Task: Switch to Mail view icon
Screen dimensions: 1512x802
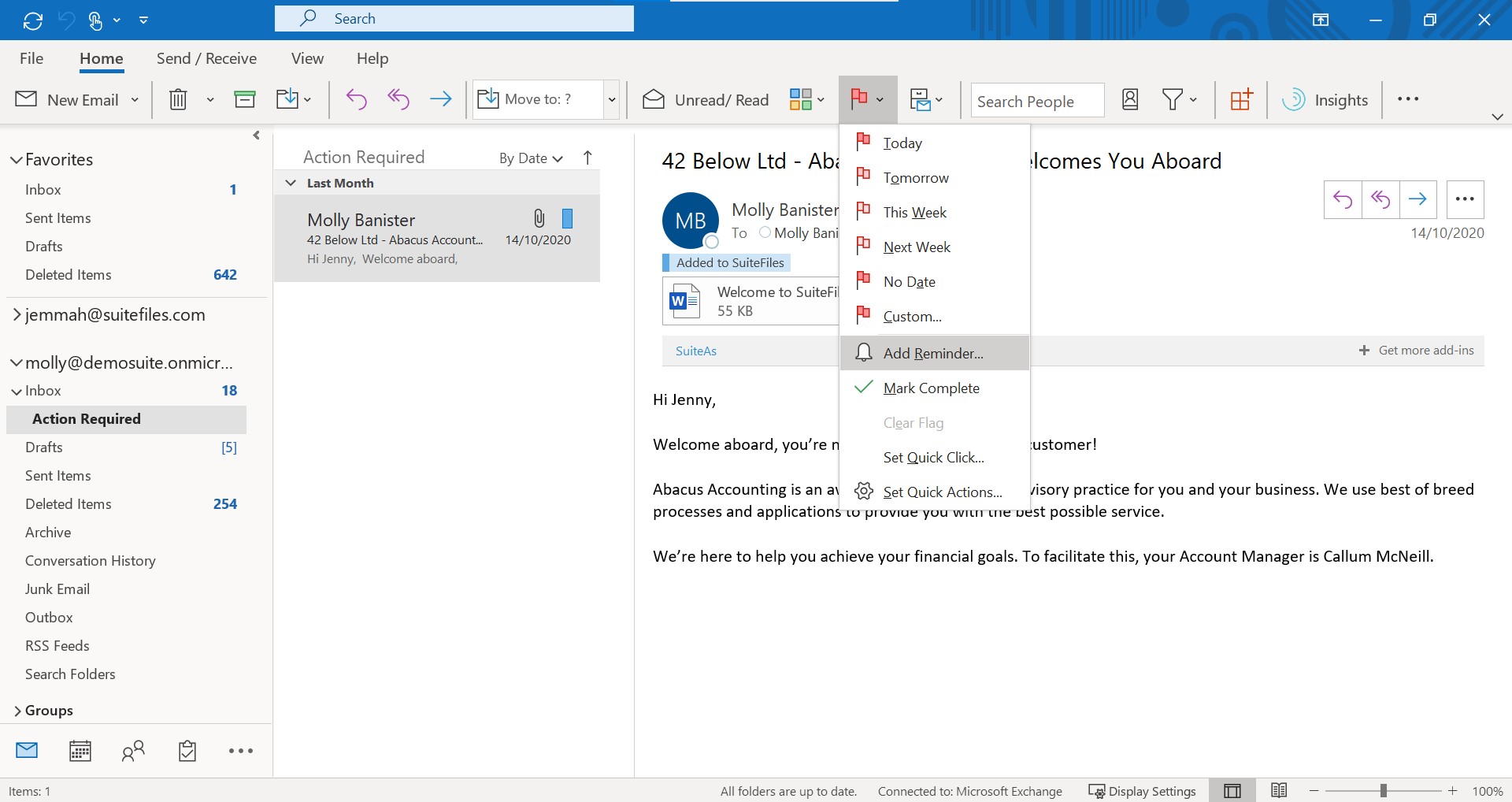Action: click(x=27, y=750)
